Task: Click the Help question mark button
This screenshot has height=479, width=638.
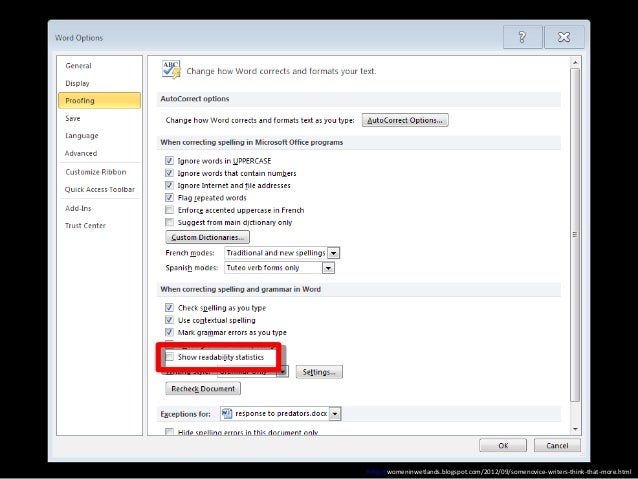Action: coord(522,37)
